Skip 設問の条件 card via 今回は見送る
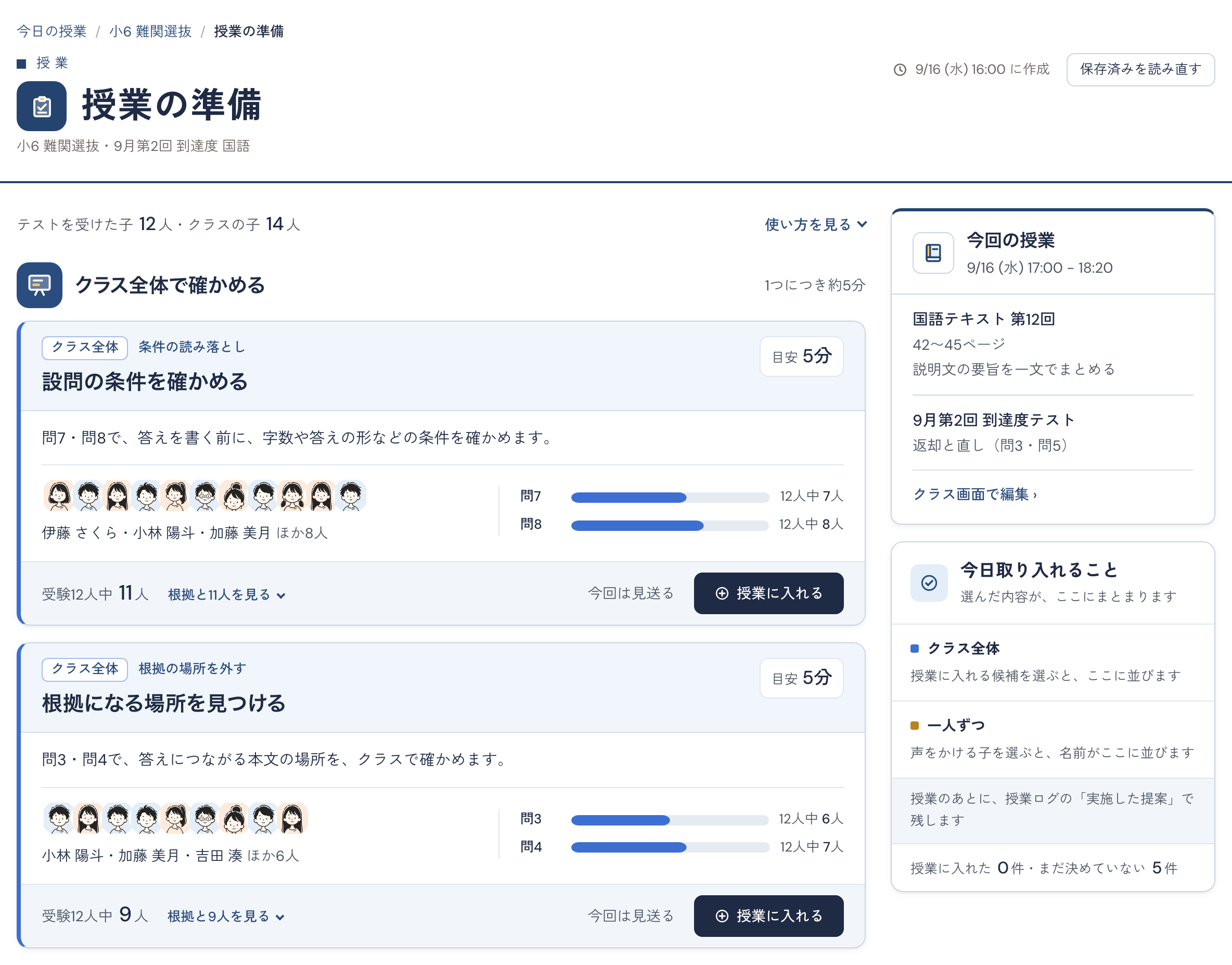Image resolution: width=1232 pixels, height=965 pixels. click(x=630, y=593)
